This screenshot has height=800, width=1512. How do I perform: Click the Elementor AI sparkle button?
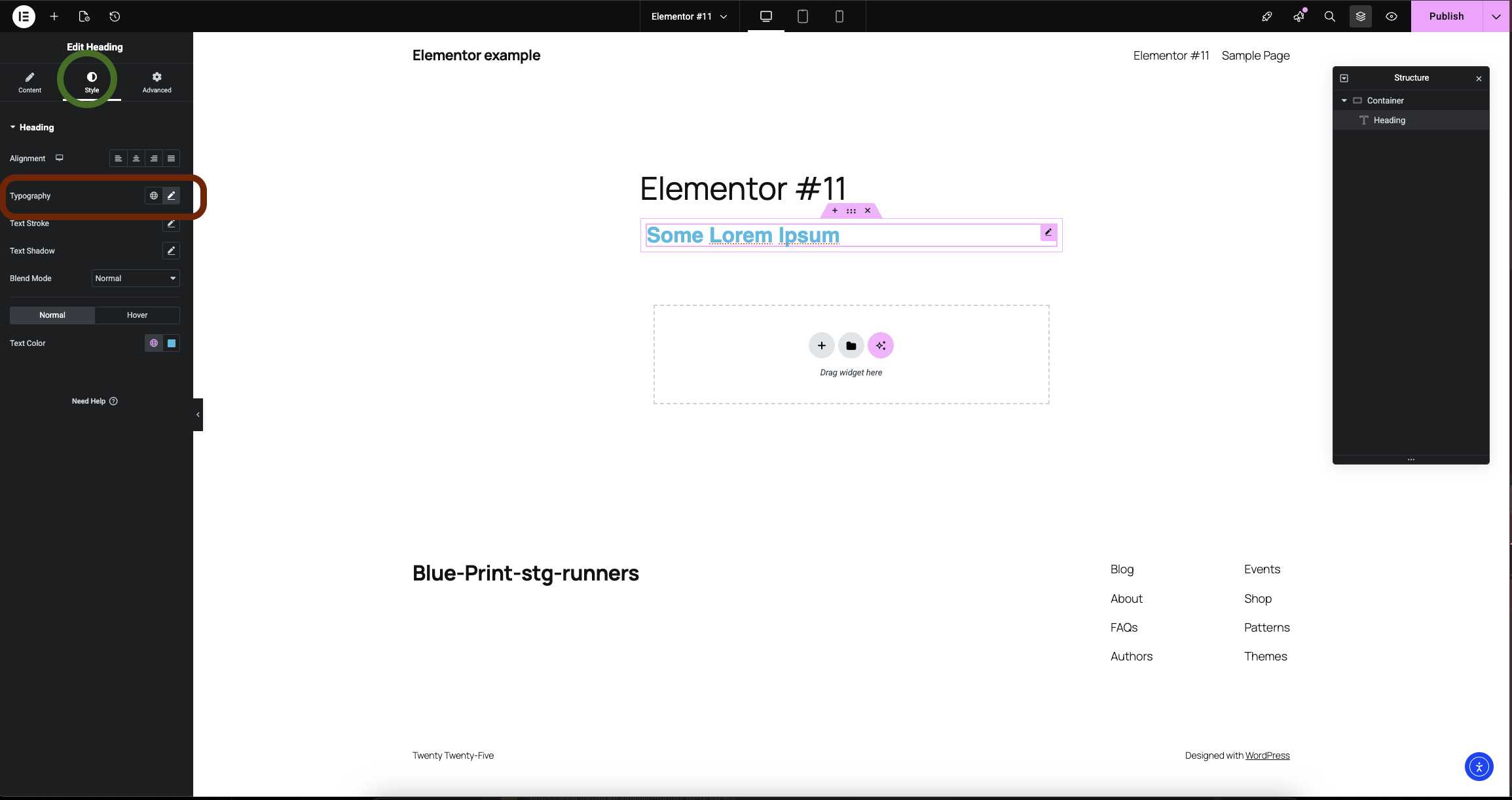point(880,345)
